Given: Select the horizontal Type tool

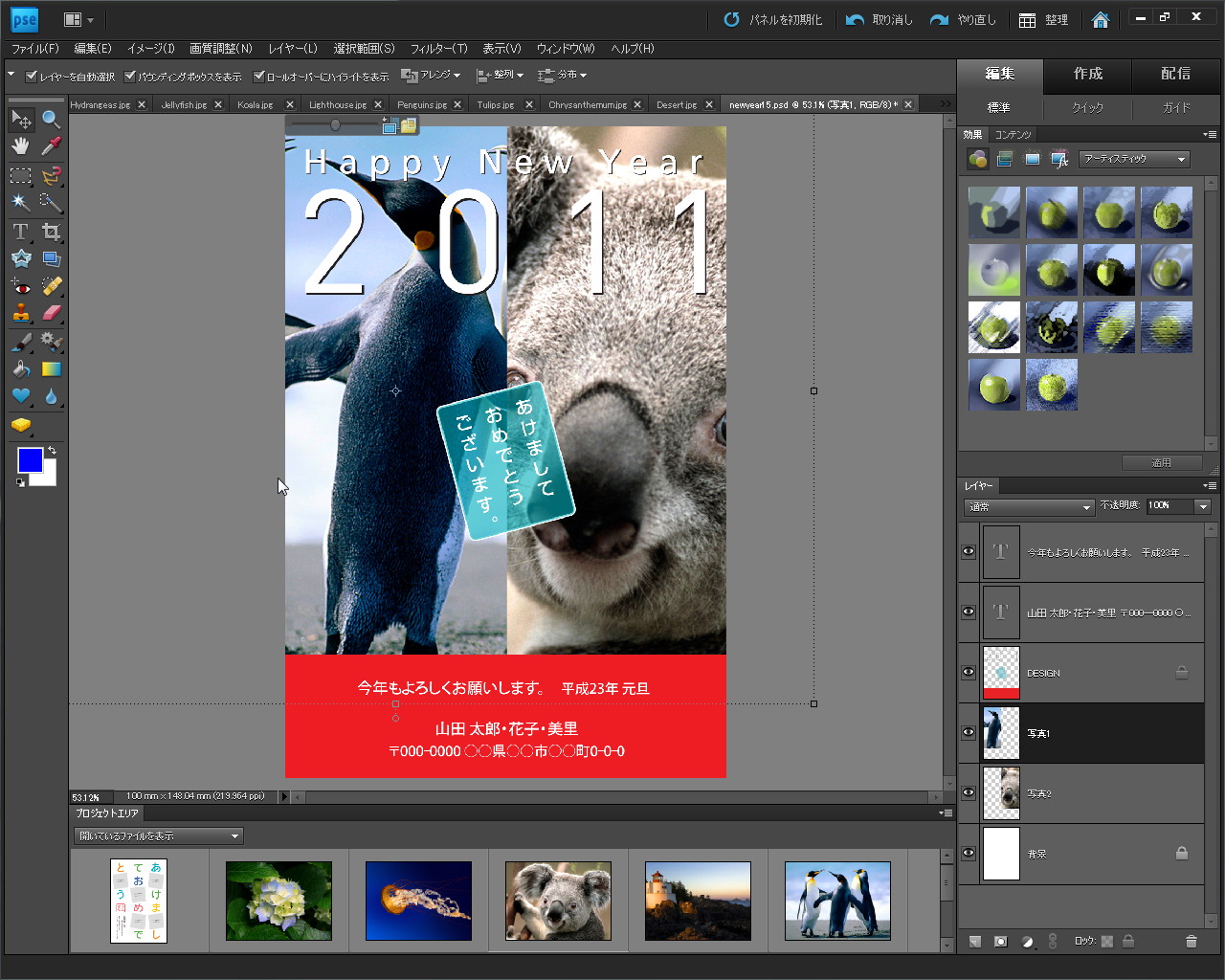Looking at the screenshot, I should [x=21, y=231].
